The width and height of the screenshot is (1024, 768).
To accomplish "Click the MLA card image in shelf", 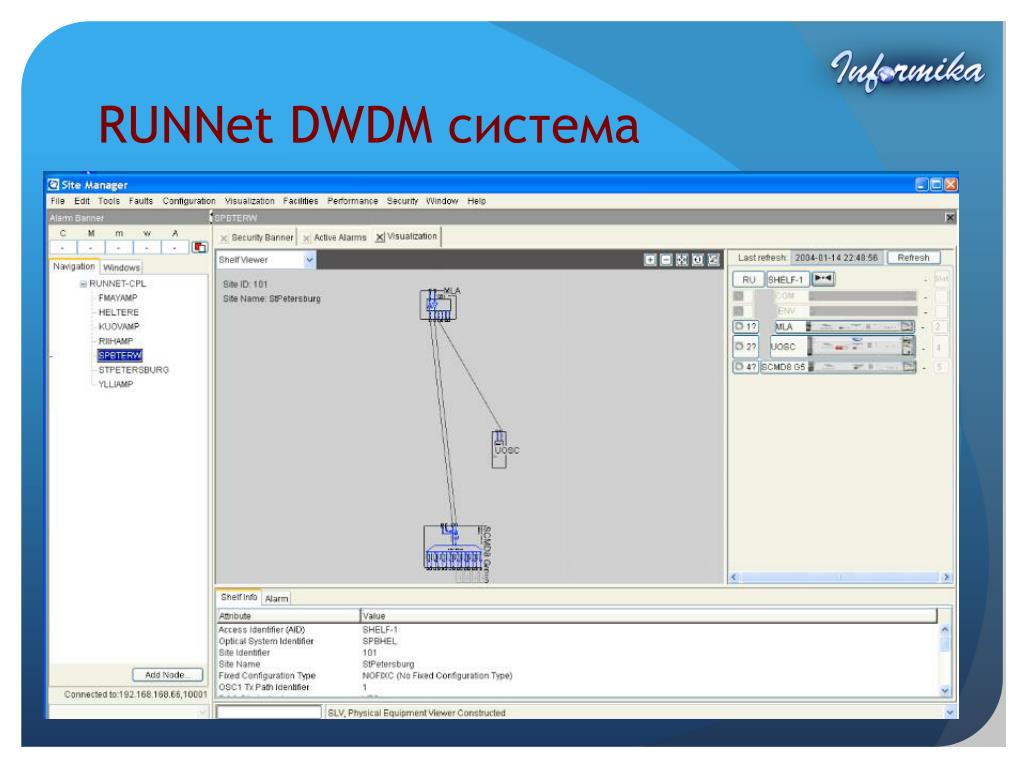I will tap(861, 327).
